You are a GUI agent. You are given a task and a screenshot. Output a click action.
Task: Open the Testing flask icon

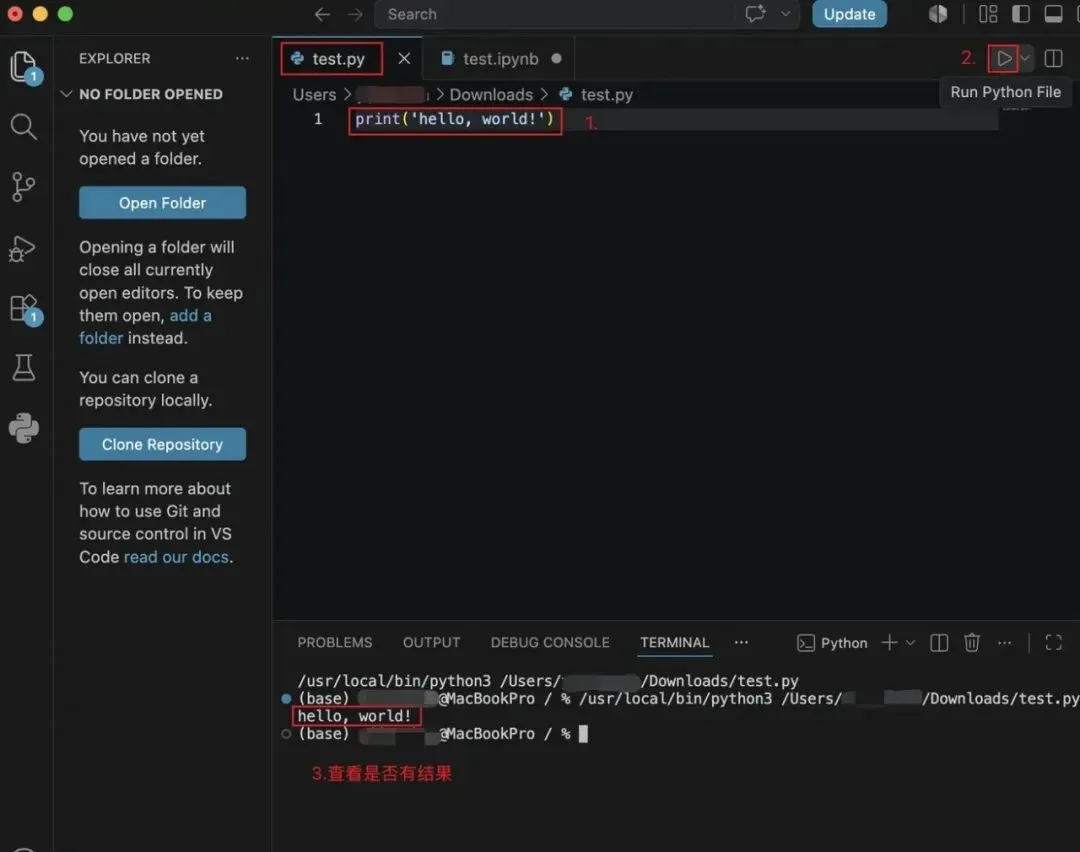[24, 368]
